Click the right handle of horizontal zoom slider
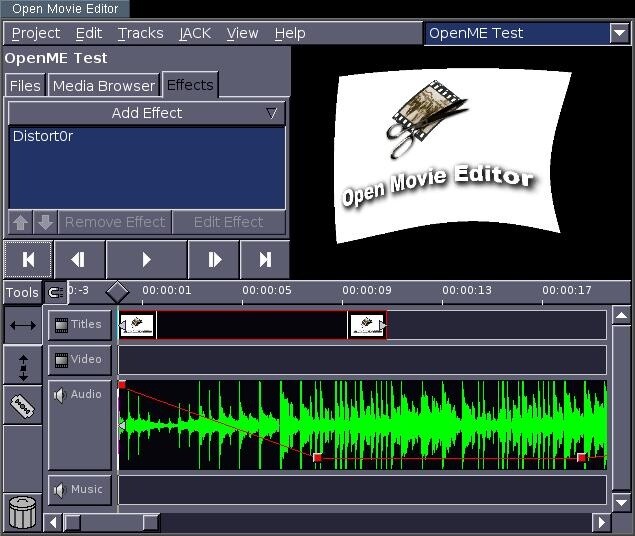 click(151, 523)
